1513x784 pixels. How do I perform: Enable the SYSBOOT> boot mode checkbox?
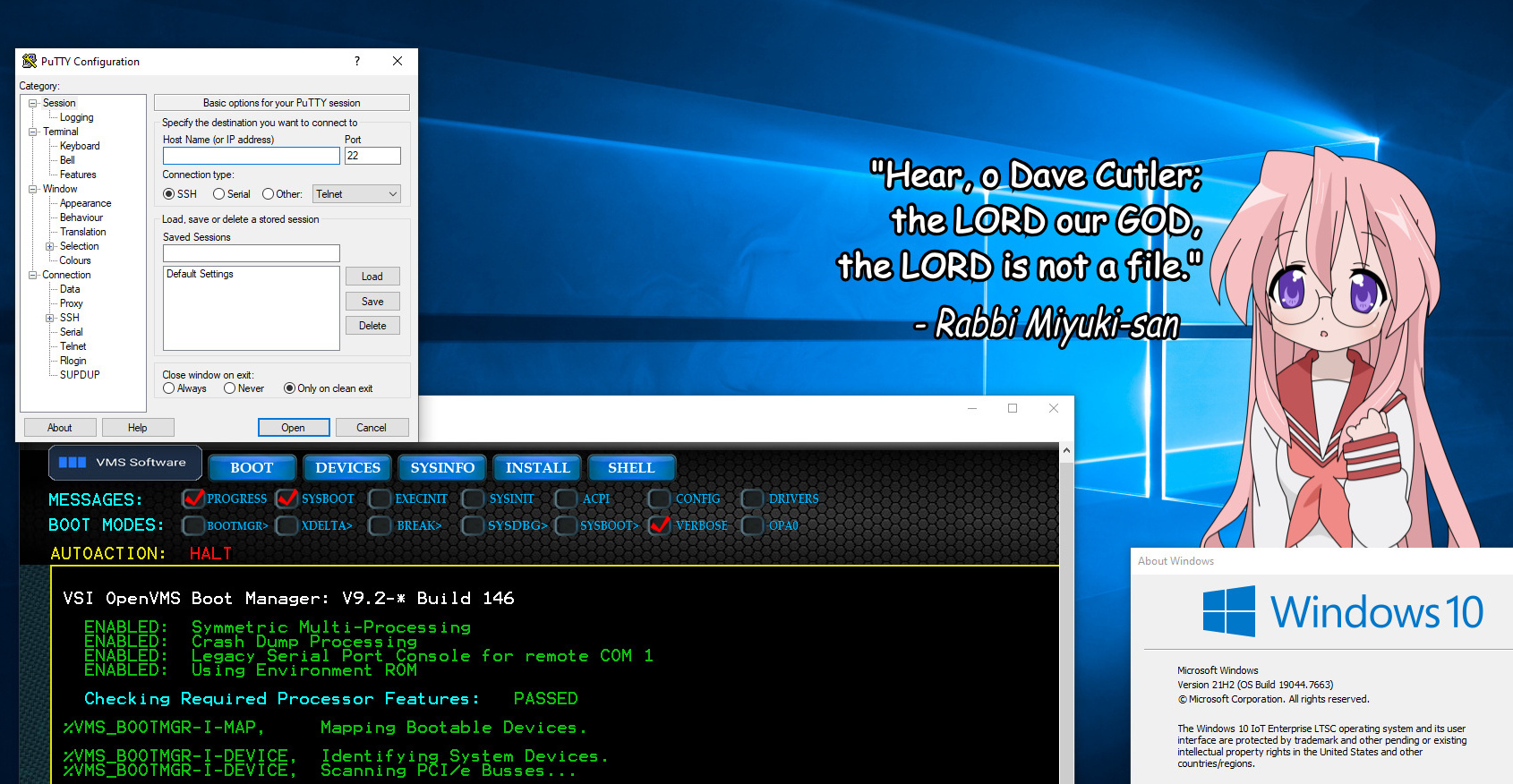pos(566,525)
